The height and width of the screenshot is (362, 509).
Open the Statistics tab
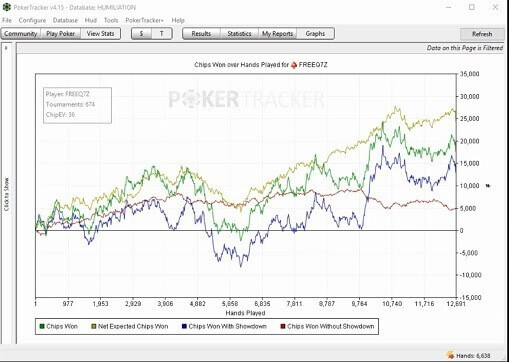point(239,34)
